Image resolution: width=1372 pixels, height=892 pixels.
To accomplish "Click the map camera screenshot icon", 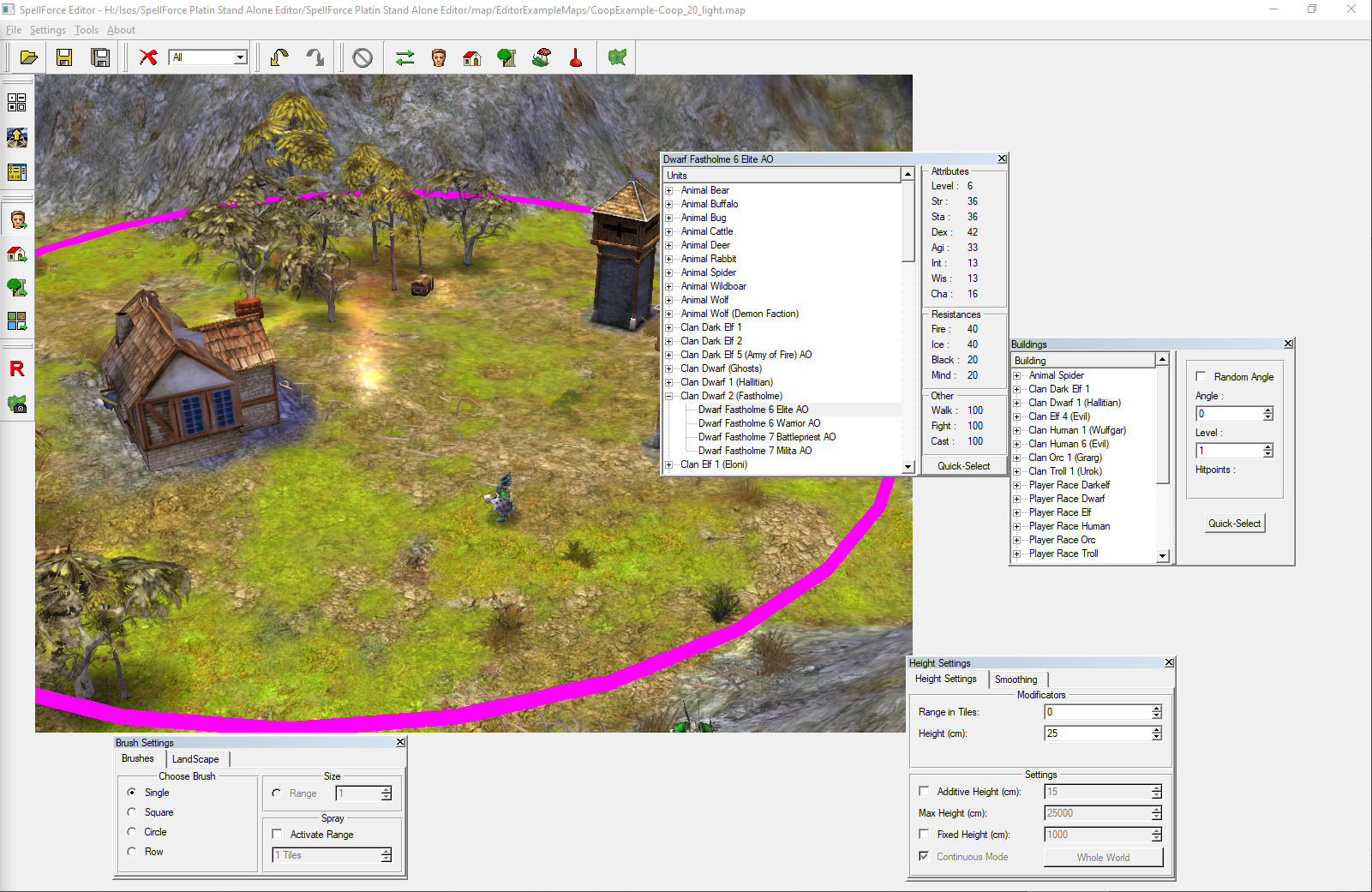I will pos(17,404).
